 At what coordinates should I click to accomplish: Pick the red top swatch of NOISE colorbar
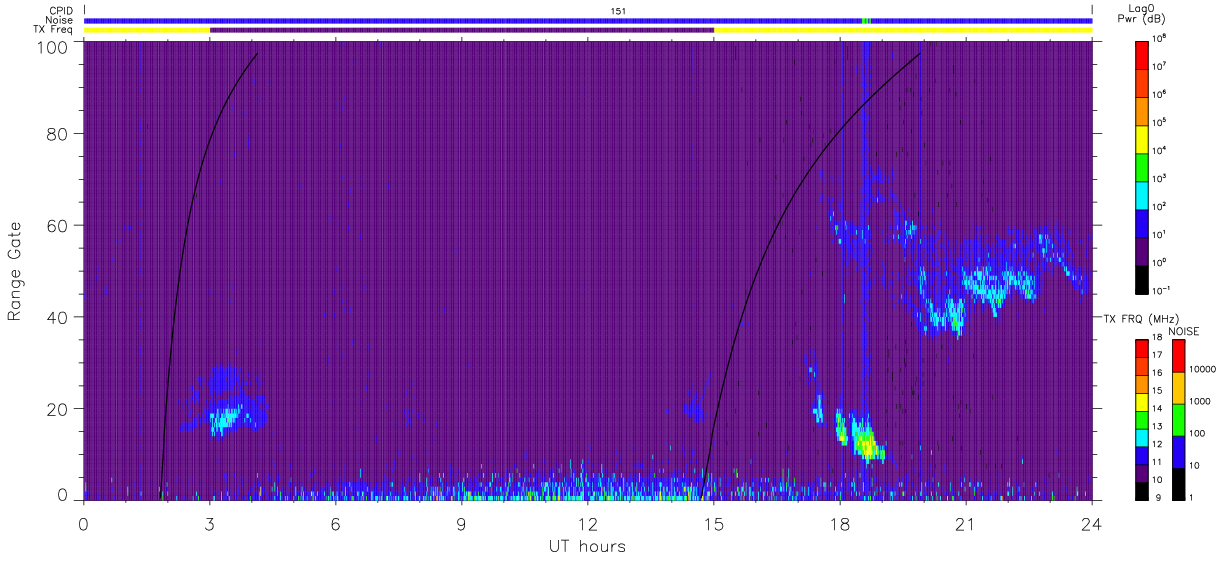(x=1178, y=356)
